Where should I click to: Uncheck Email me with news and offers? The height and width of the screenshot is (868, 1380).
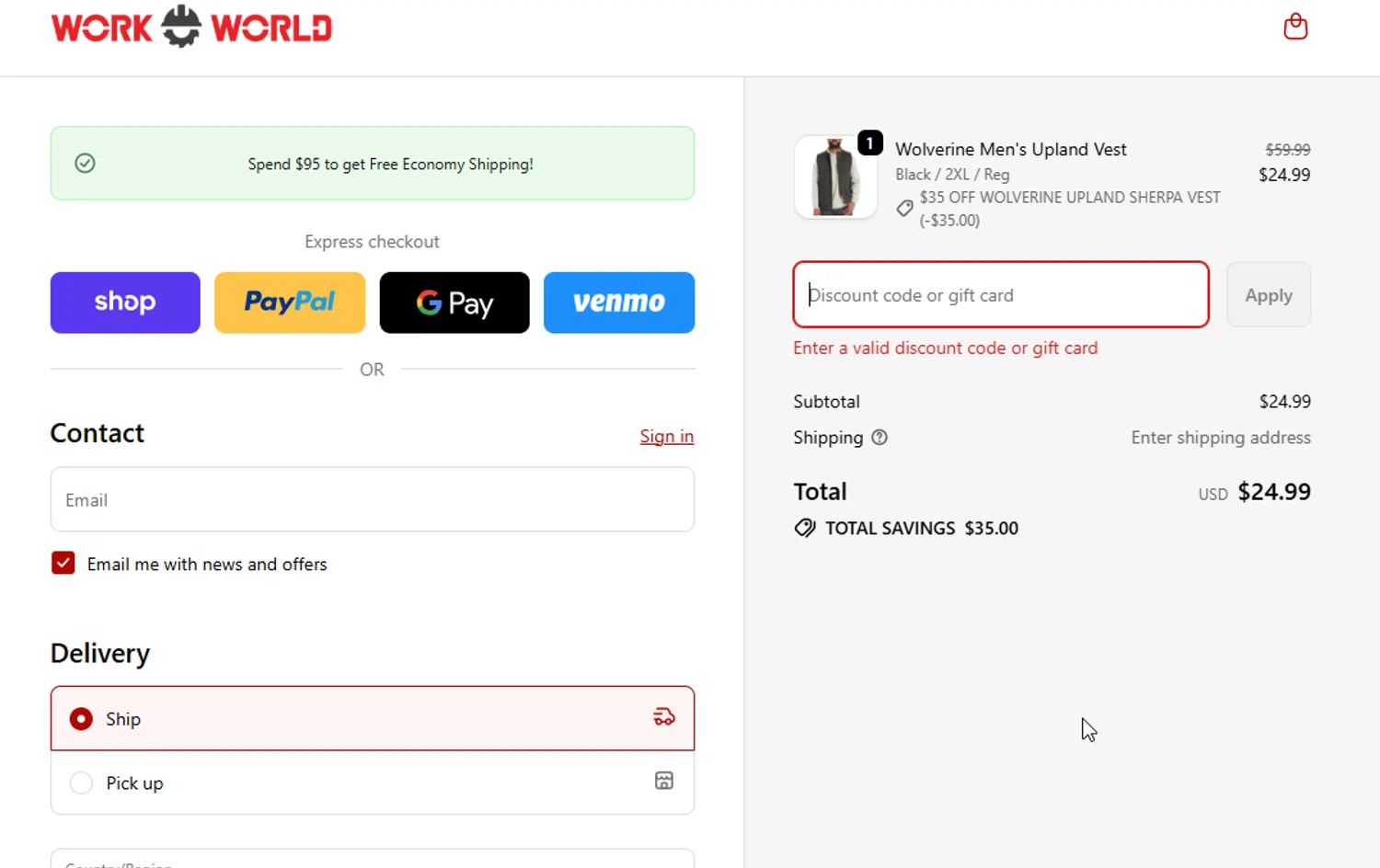(63, 564)
